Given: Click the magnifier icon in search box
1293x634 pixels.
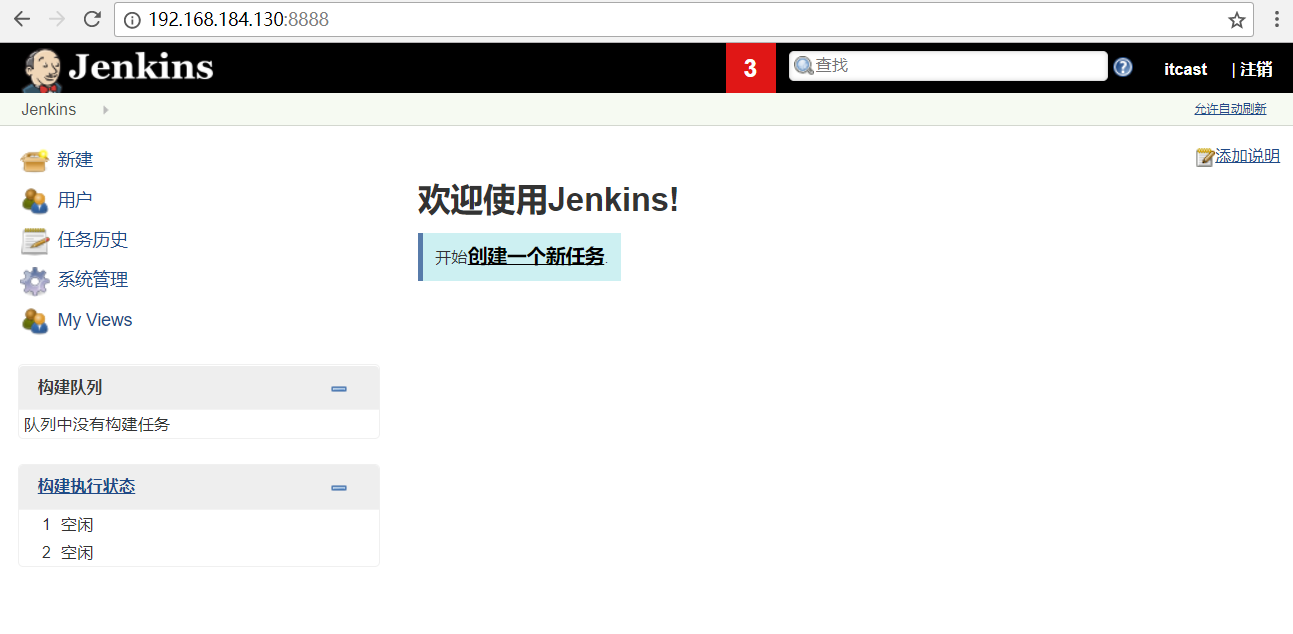Looking at the screenshot, I should (x=803, y=66).
